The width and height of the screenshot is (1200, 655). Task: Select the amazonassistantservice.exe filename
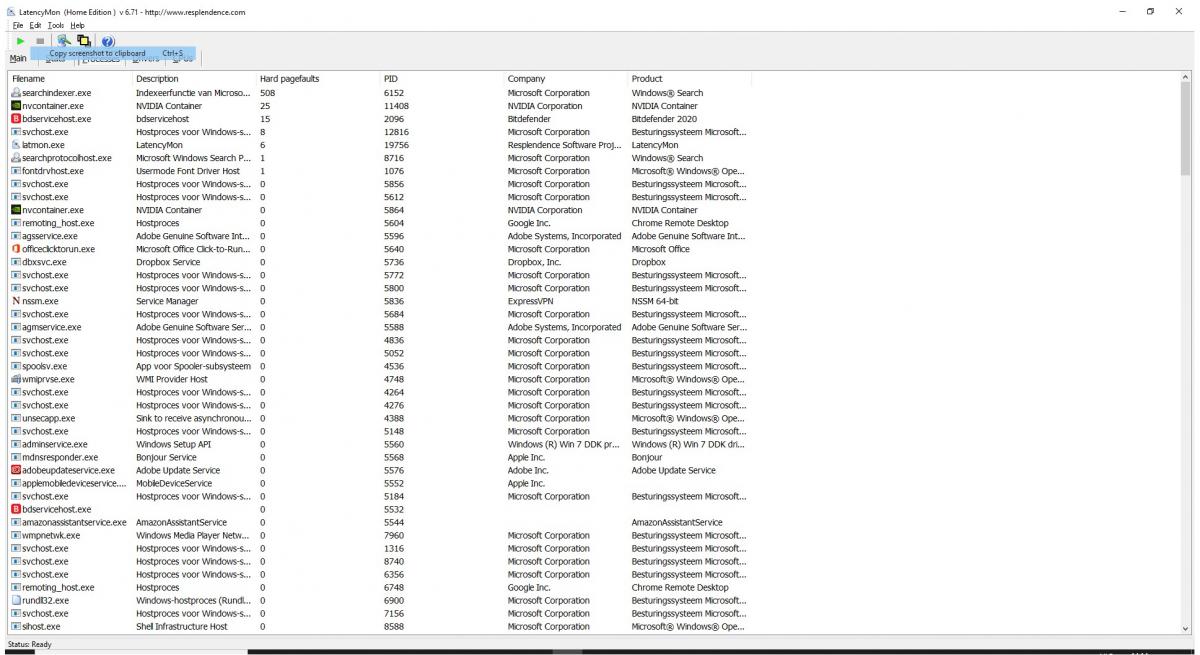pyautogui.click(x=74, y=522)
